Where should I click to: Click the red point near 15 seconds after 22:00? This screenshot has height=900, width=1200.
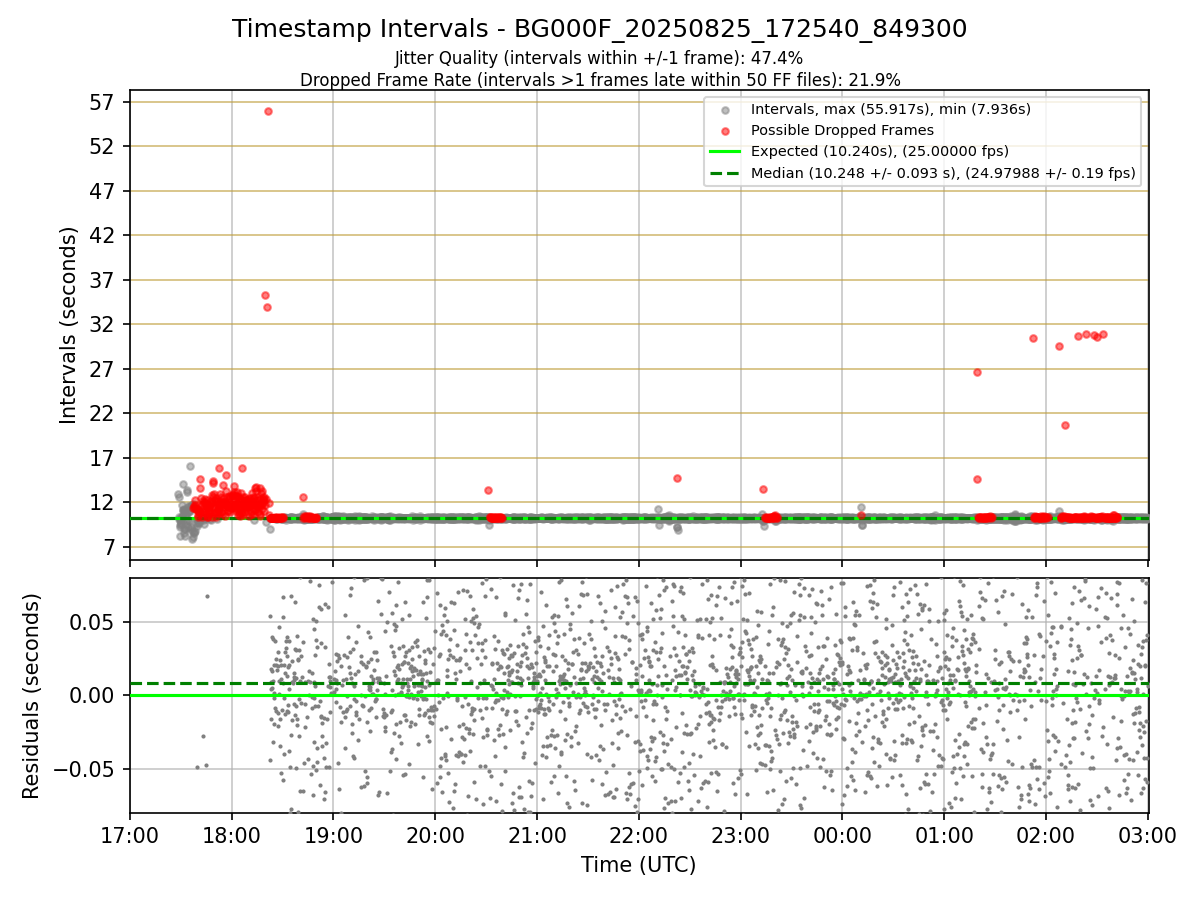point(677,478)
